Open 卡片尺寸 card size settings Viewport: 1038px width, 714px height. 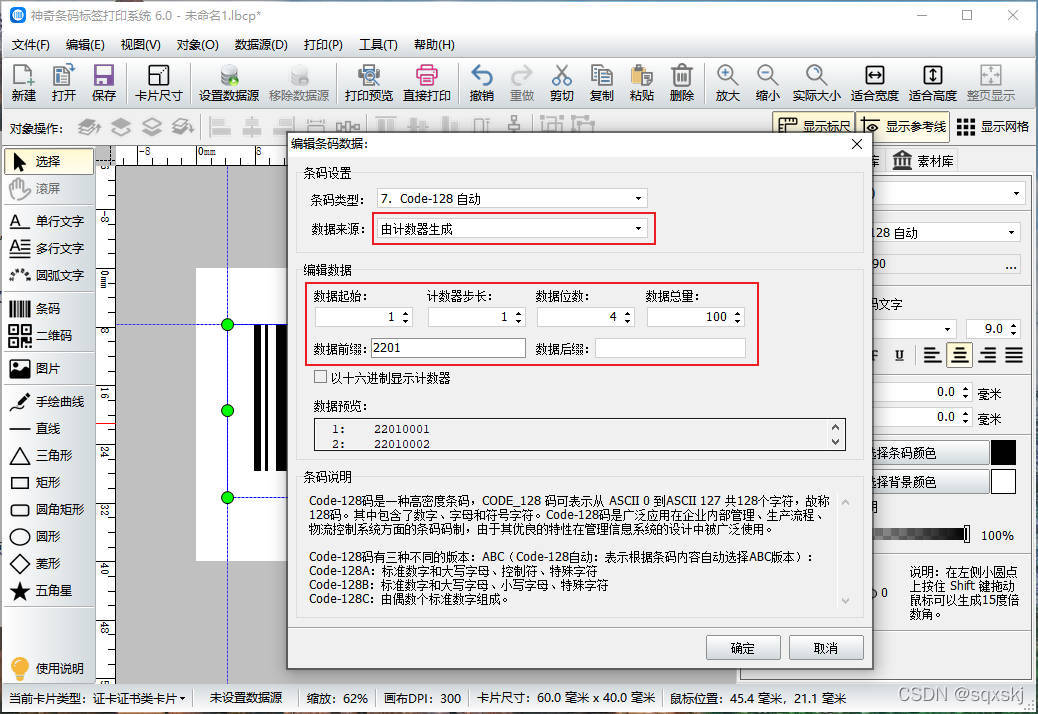pyautogui.click(x=158, y=83)
